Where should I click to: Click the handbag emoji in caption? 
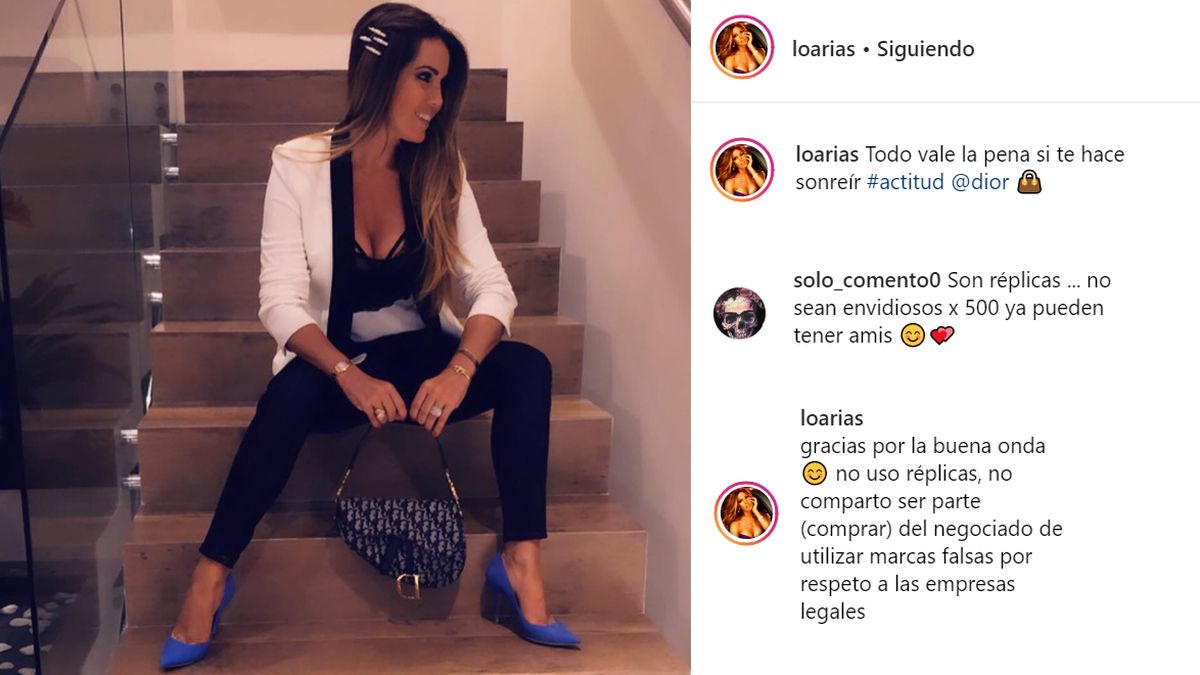pyautogui.click(x=1028, y=183)
